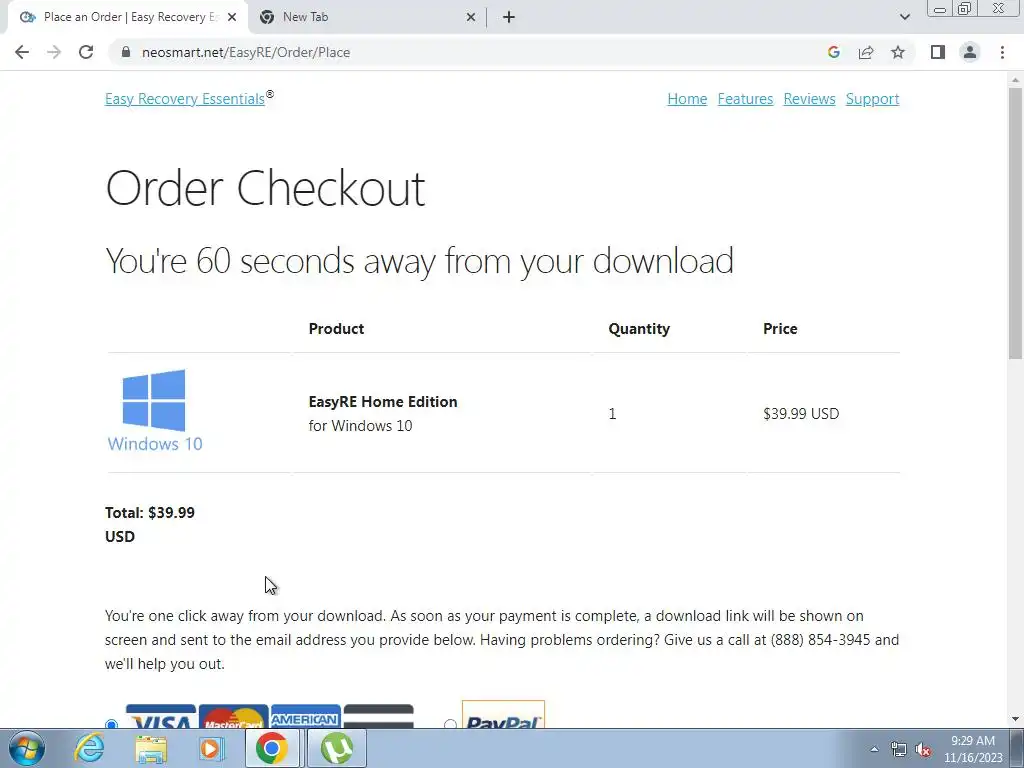Click the Product column header
Screen dimensions: 1024x768
336,328
